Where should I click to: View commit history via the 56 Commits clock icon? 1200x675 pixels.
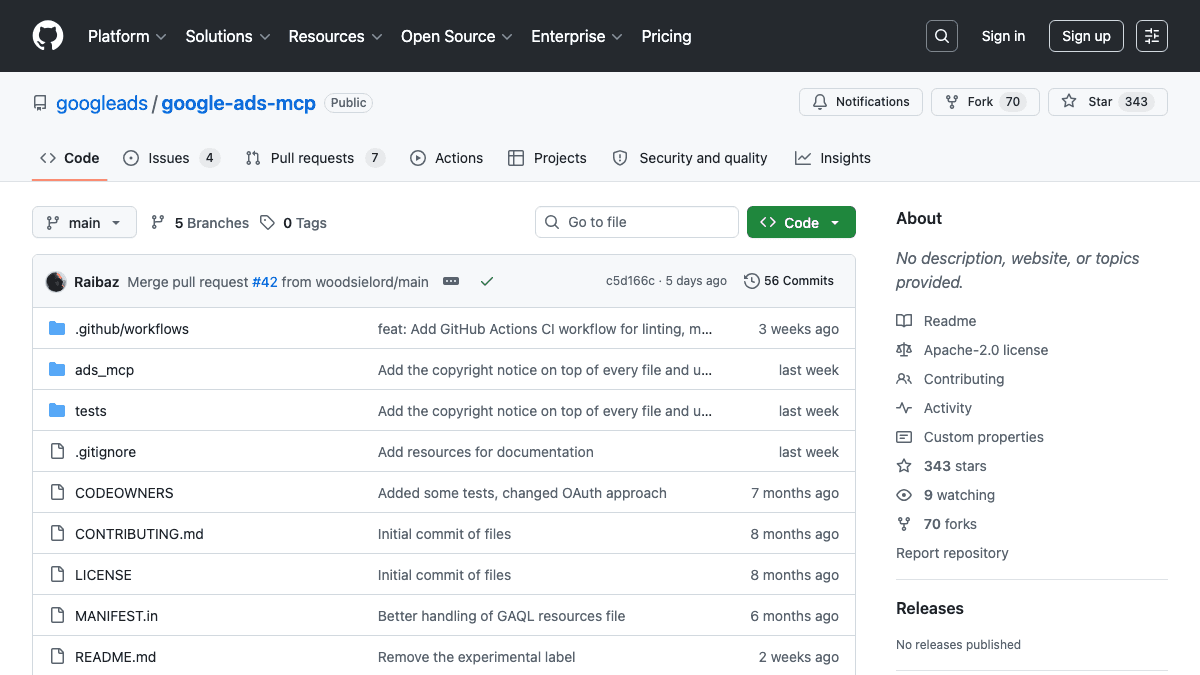coord(751,281)
